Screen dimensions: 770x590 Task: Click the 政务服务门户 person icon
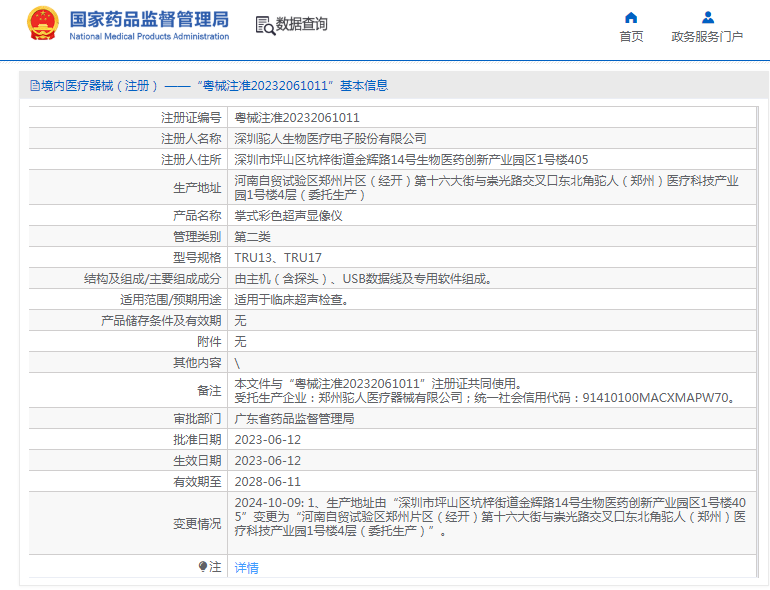click(x=708, y=18)
